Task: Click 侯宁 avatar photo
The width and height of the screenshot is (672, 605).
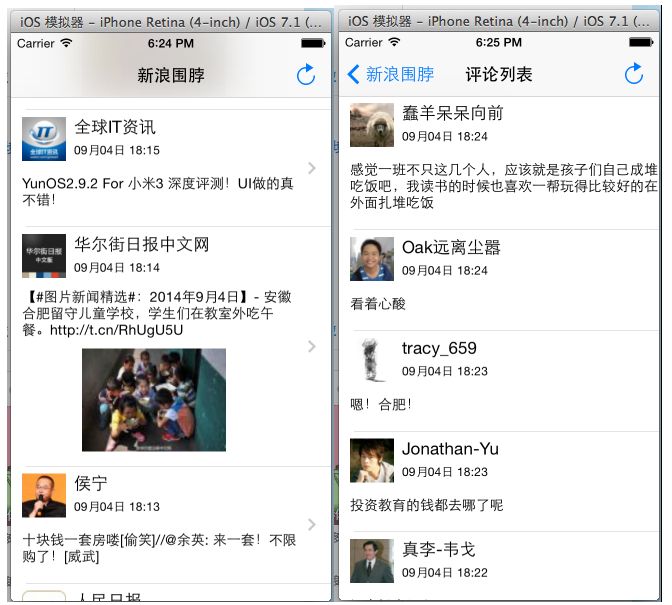Action: [x=44, y=495]
